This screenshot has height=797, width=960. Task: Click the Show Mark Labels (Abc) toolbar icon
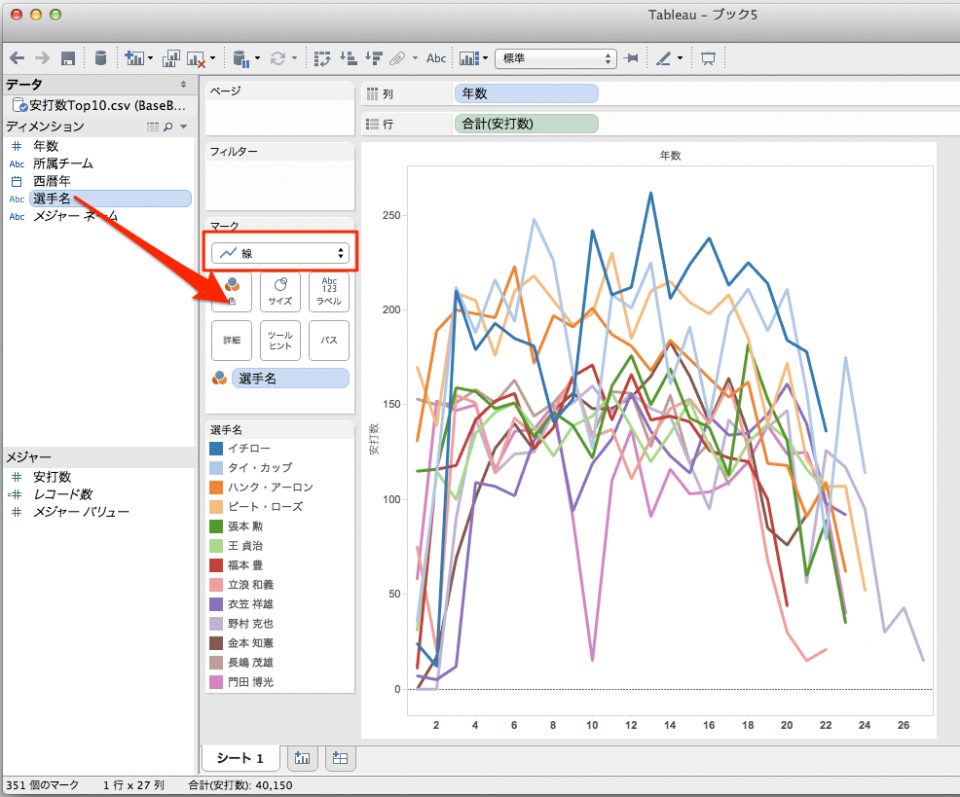[x=436, y=58]
